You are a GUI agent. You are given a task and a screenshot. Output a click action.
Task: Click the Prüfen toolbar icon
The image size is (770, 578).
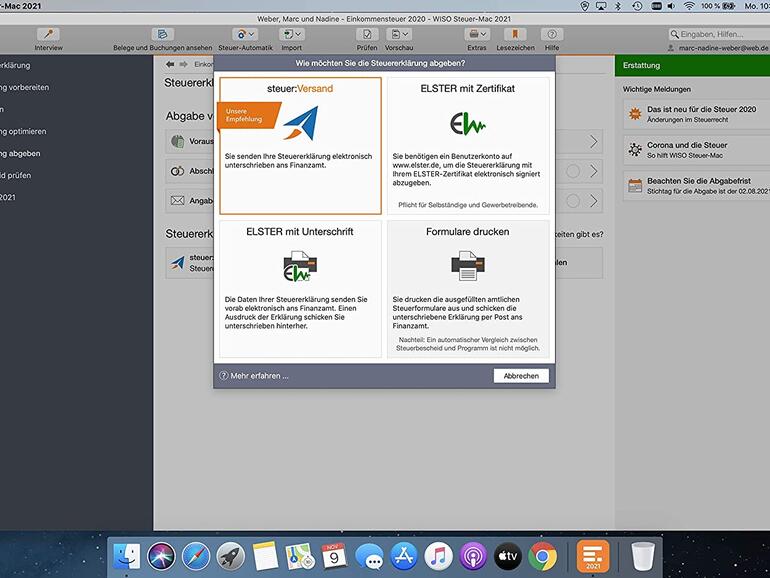[367, 35]
